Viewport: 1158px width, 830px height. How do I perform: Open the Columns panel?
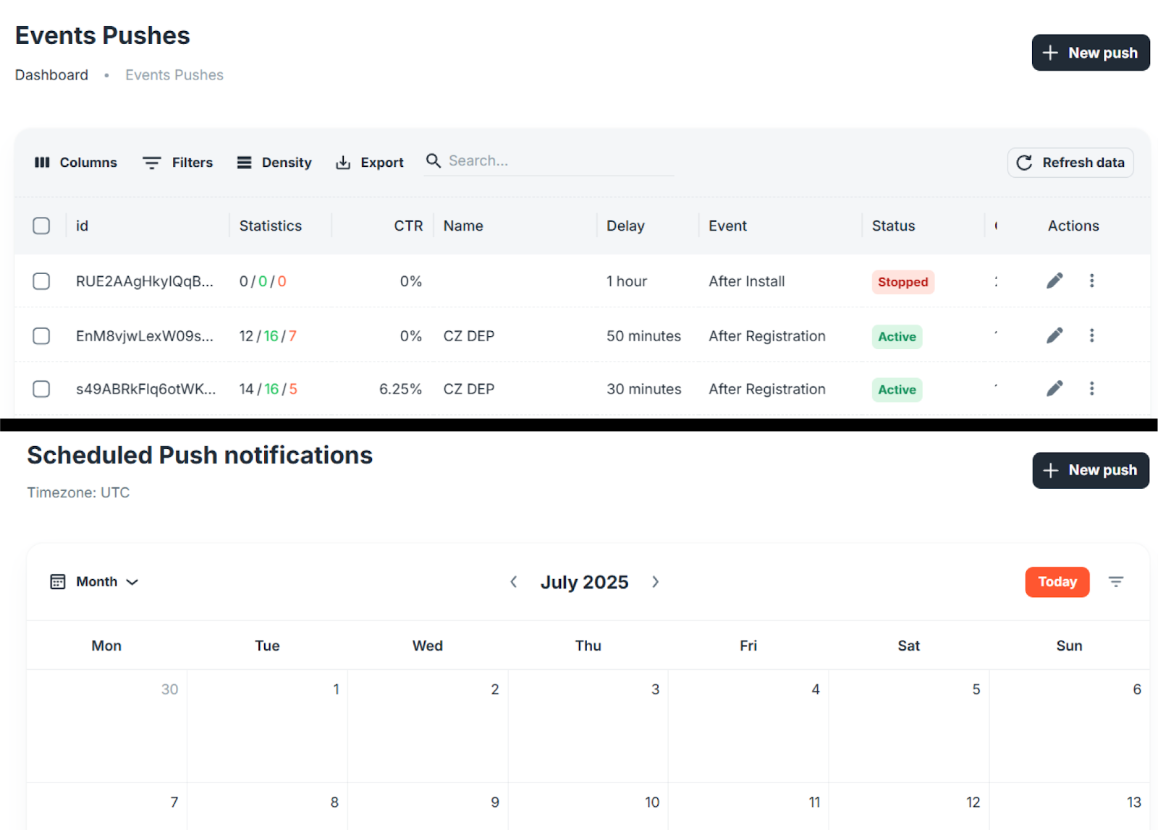click(75, 162)
